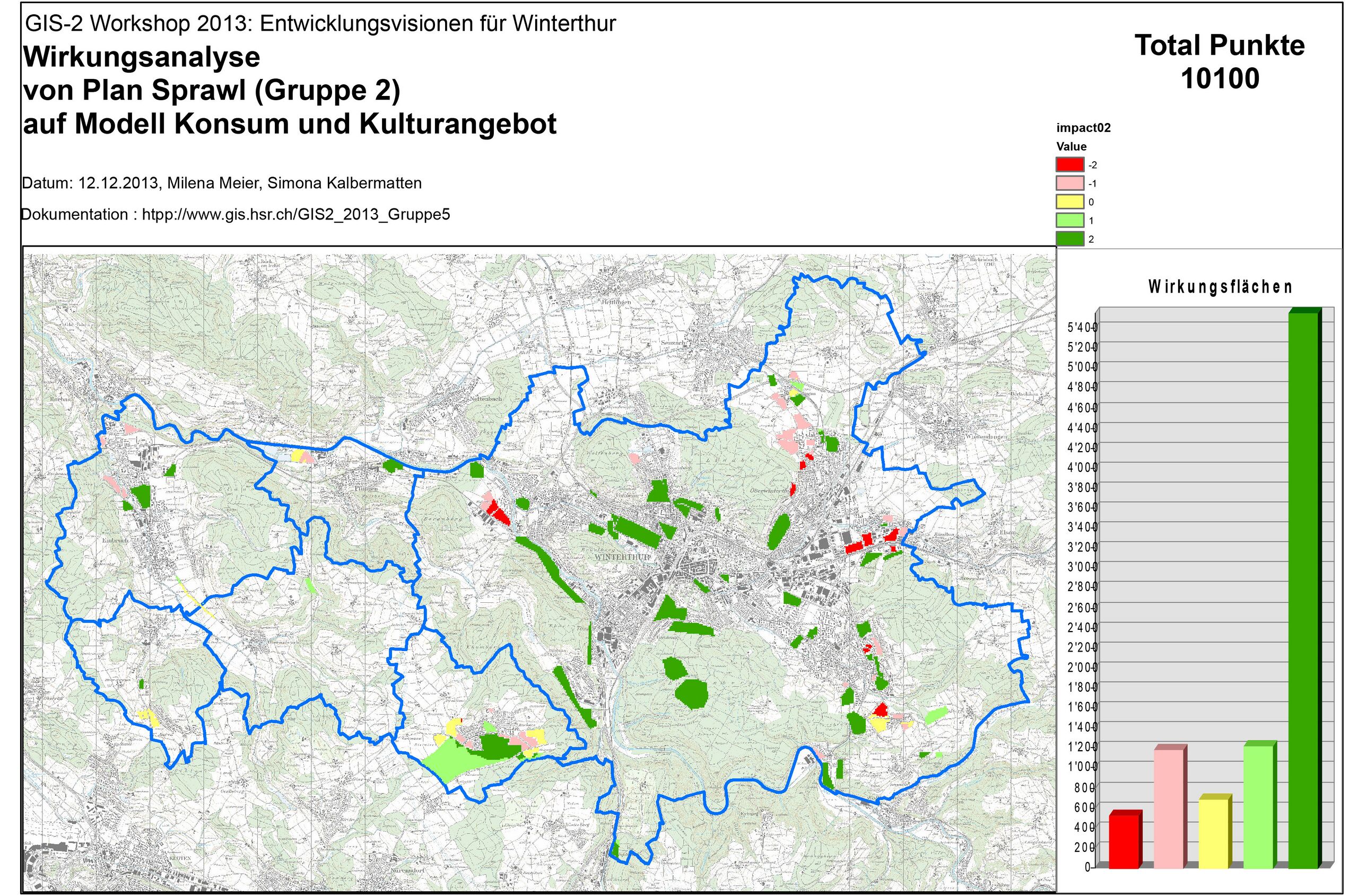Click the yellow 0 legend swatch
The image size is (1358, 896).
point(1069,201)
